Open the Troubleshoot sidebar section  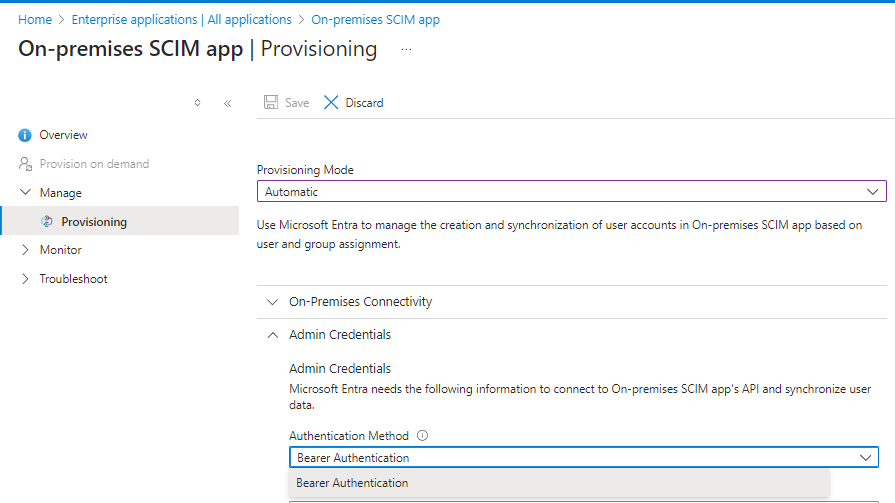(74, 279)
